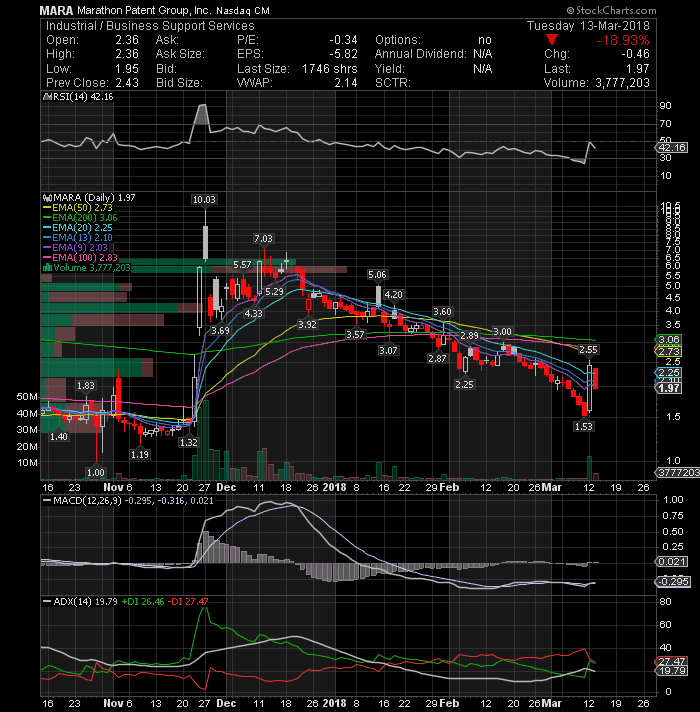This screenshot has height=712, width=700.
Task: Click the blue EMA(13) 2.10 legend entry
Action: point(78,238)
